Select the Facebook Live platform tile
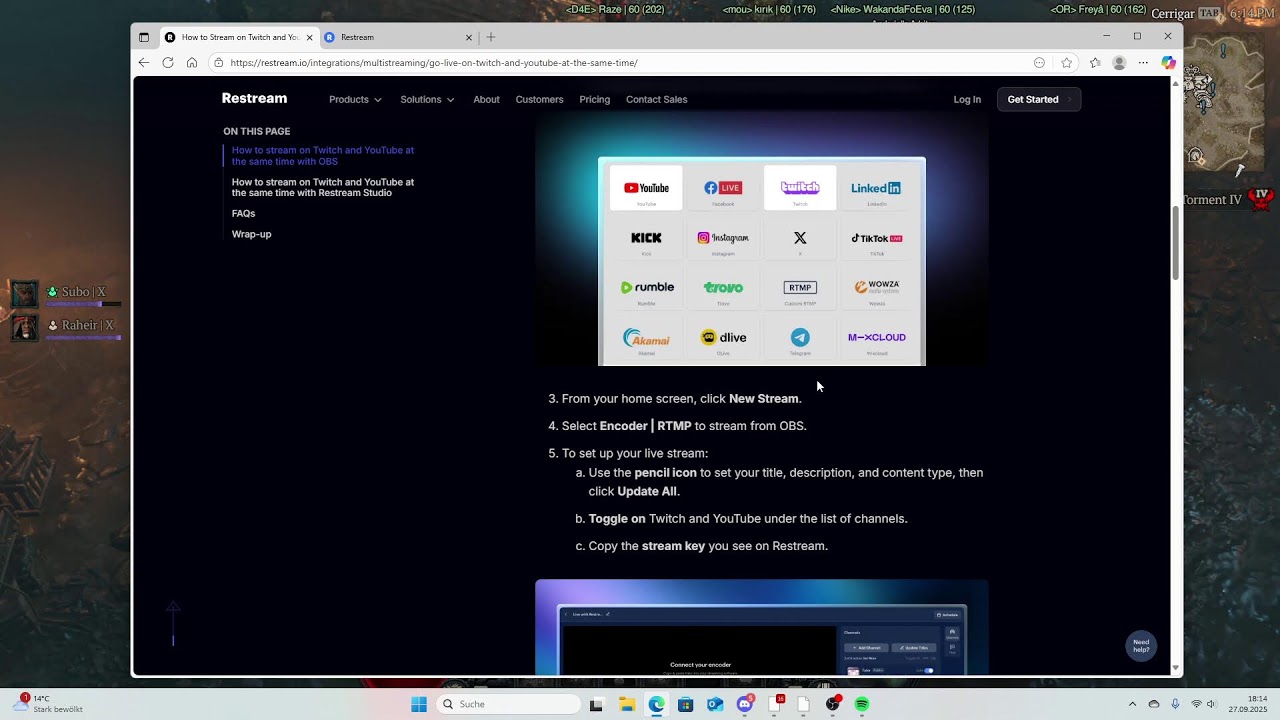 pyautogui.click(x=723, y=188)
